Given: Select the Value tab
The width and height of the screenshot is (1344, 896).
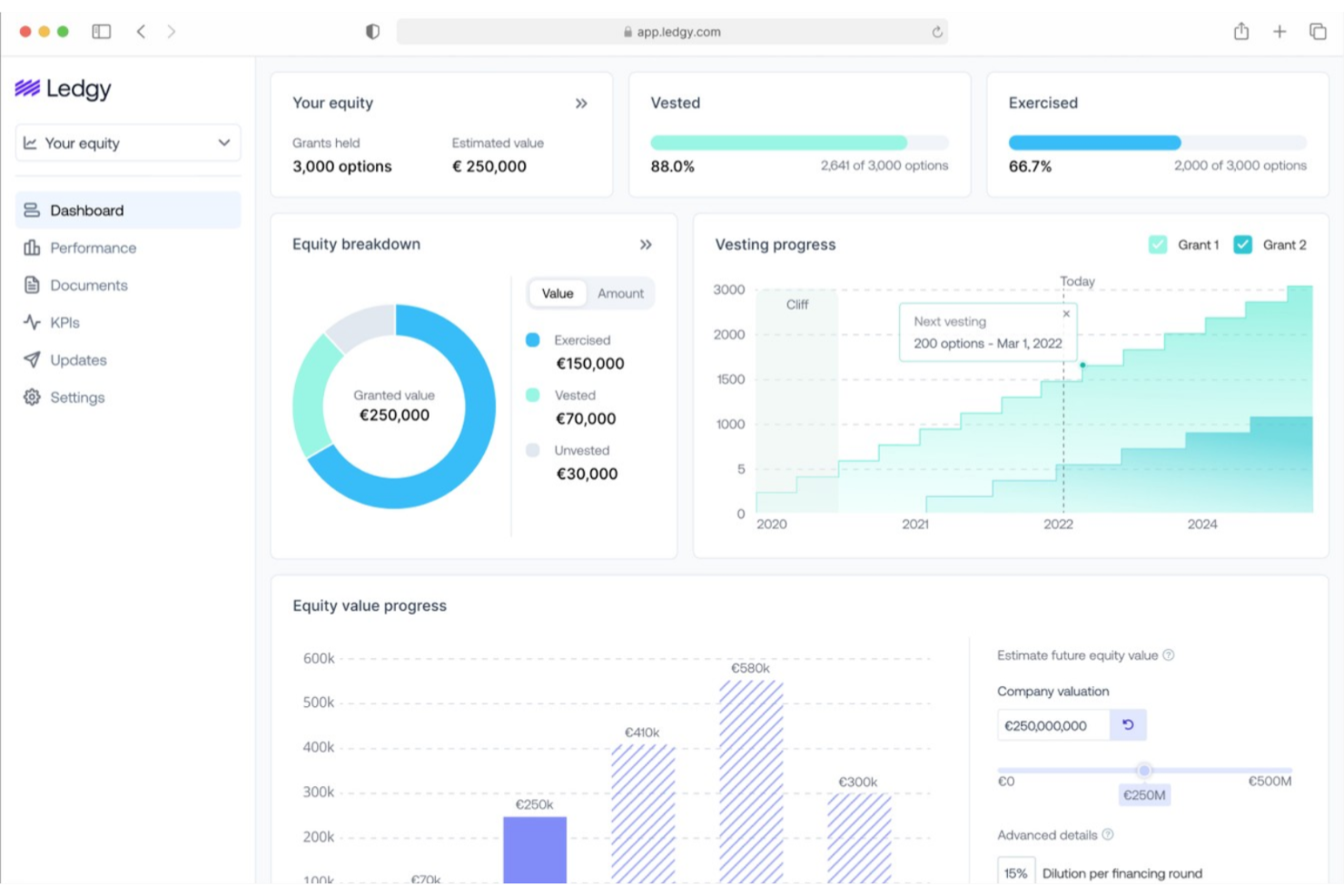Looking at the screenshot, I should pos(557,293).
